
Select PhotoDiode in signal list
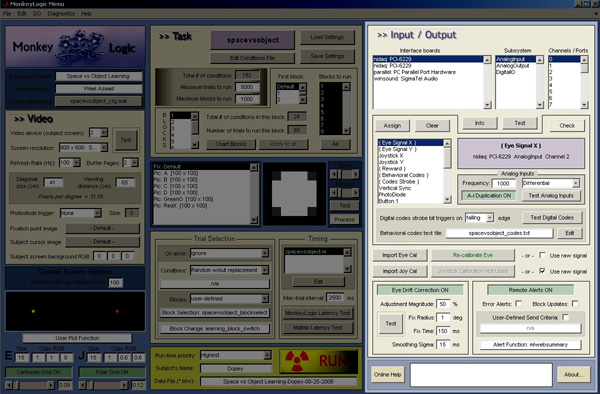(x=411, y=195)
